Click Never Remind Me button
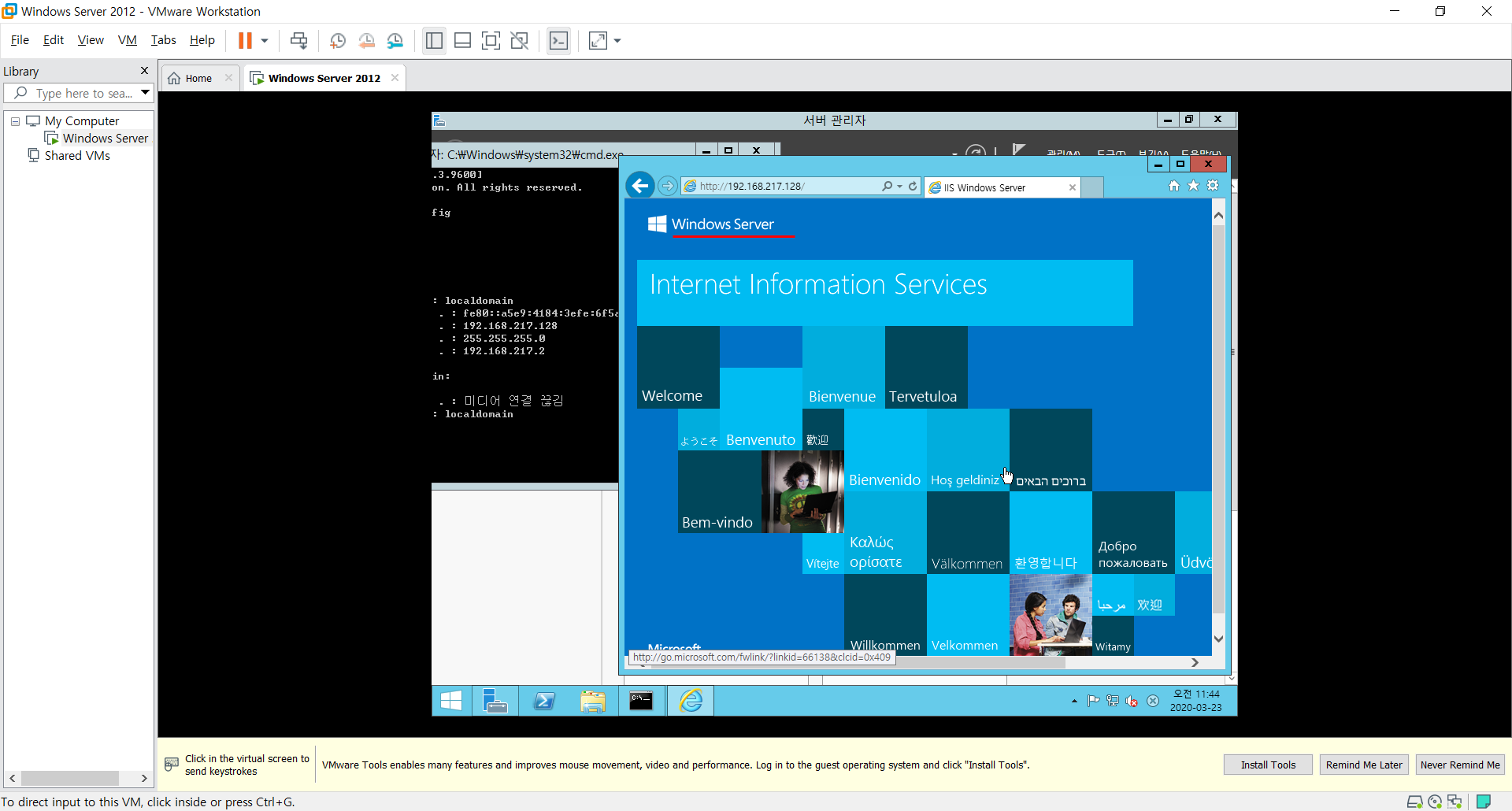Image resolution: width=1512 pixels, height=811 pixels. tap(1460, 765)
